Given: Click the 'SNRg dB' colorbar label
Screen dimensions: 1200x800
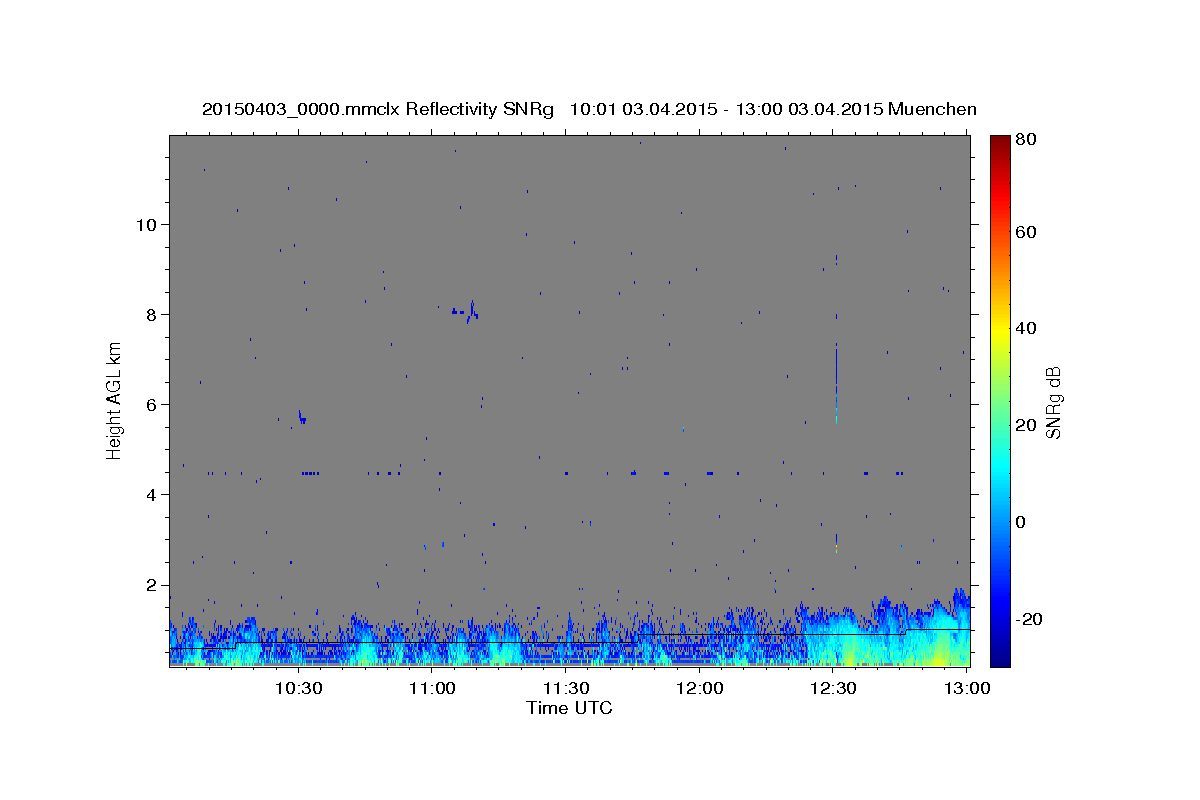Looking at the screenshot, I should coord(1053,402).
